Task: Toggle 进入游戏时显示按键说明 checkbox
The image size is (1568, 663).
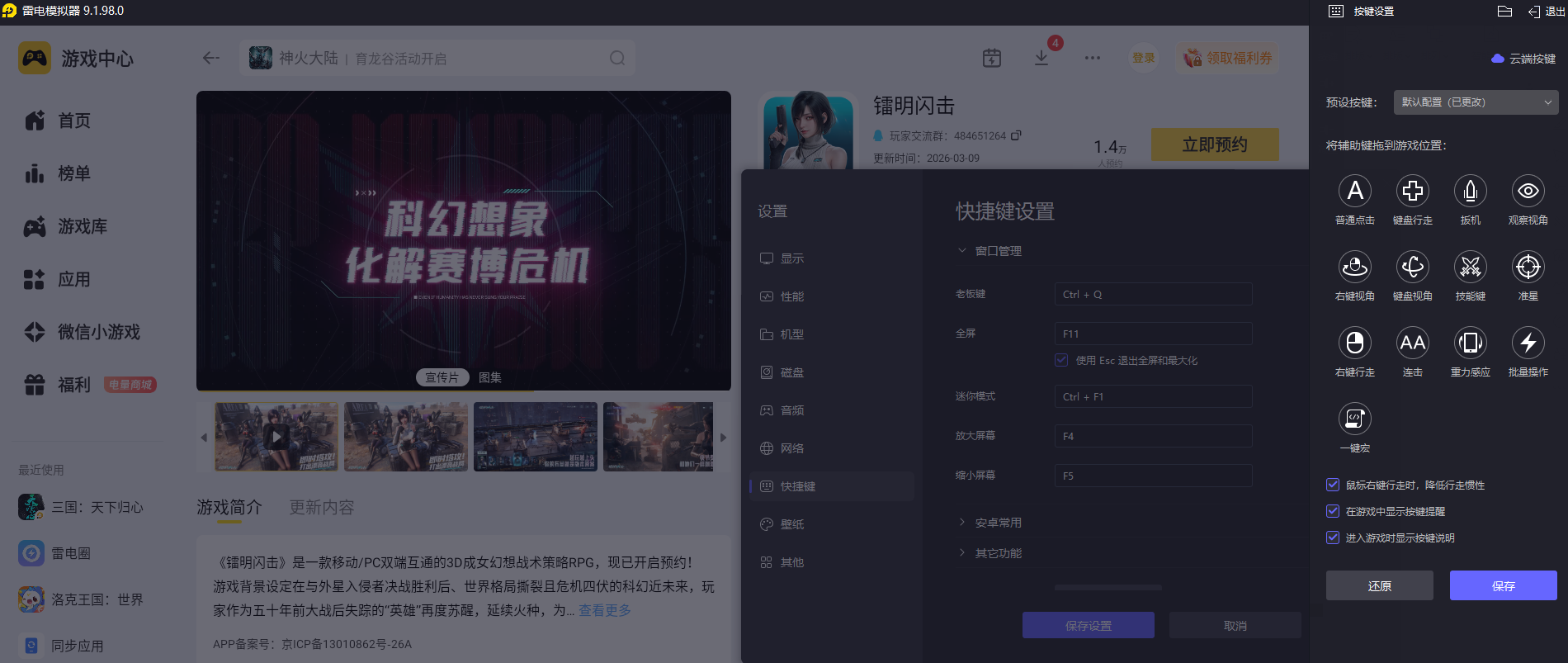Action: 1333,538
